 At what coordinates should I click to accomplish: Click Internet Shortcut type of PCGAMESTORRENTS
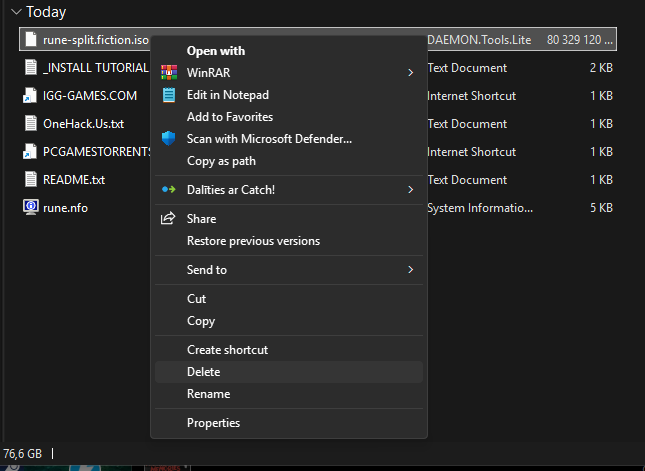[x=471, y=152]
